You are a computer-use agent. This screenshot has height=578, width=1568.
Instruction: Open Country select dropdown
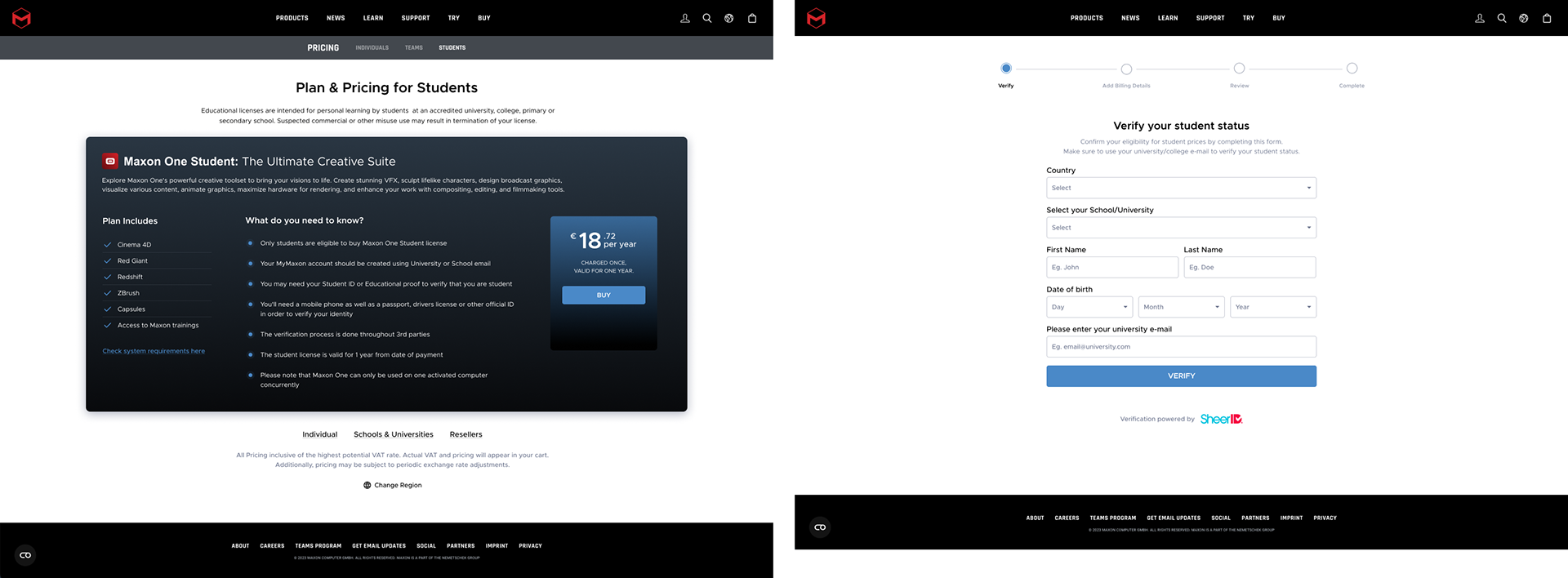pyautogui.click(x=1181, y=188)
